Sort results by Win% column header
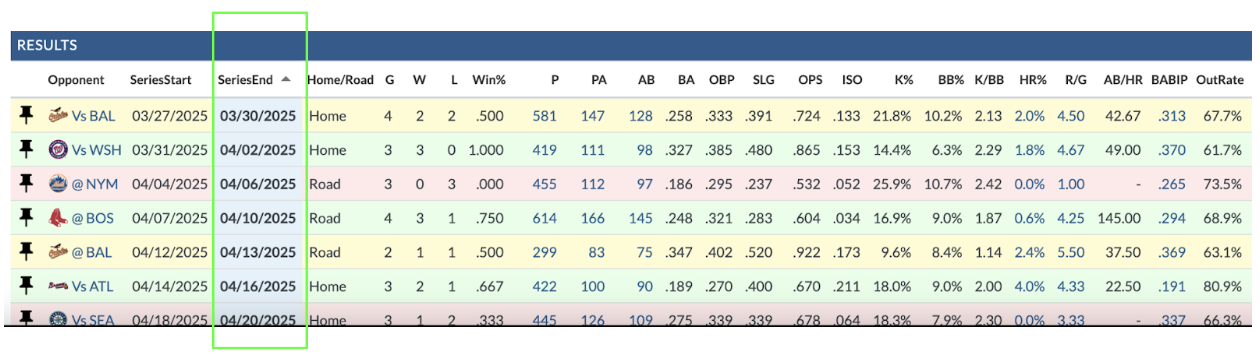1259x362 pixels. click(x=489, y=79)
